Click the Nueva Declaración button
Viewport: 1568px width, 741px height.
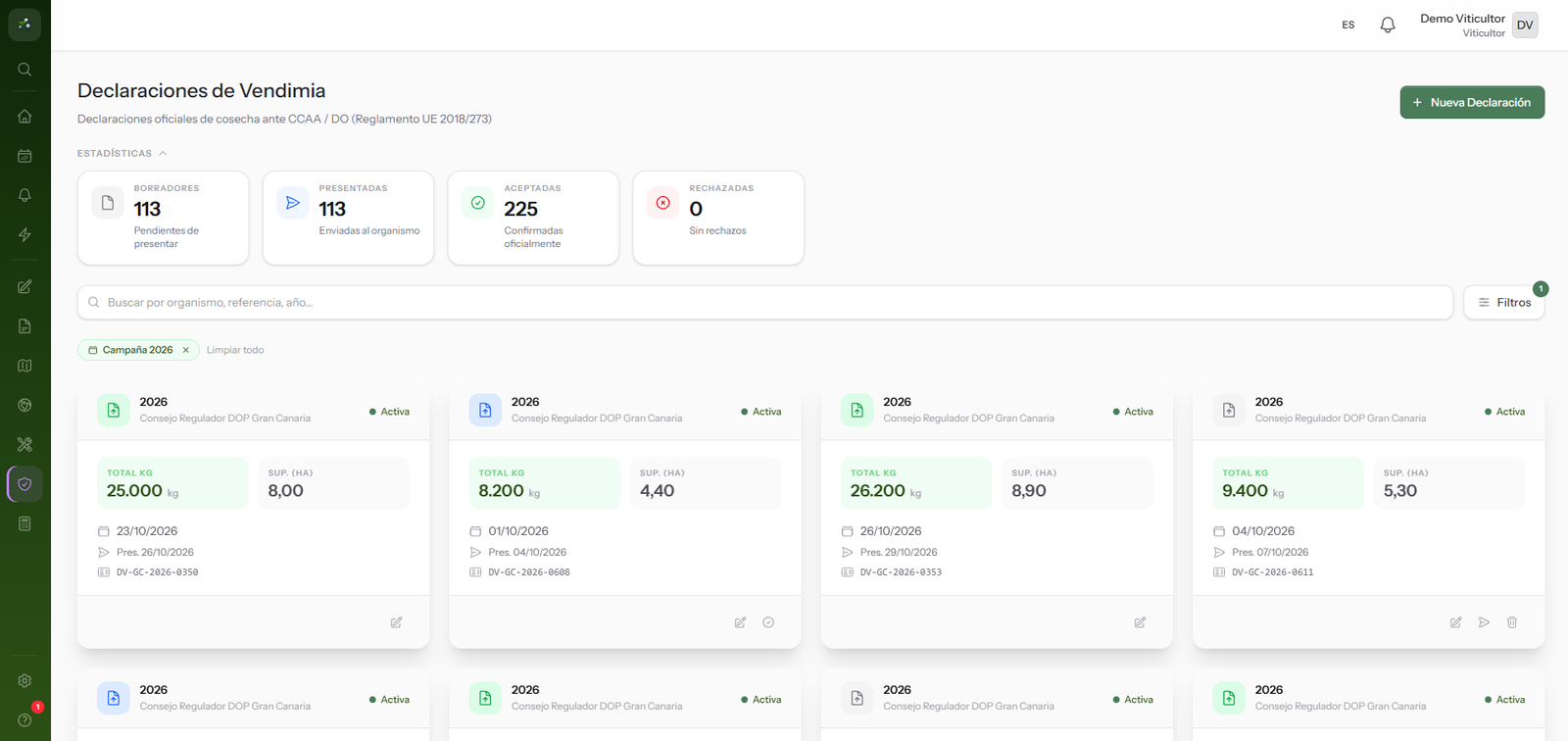point(1472,102)
